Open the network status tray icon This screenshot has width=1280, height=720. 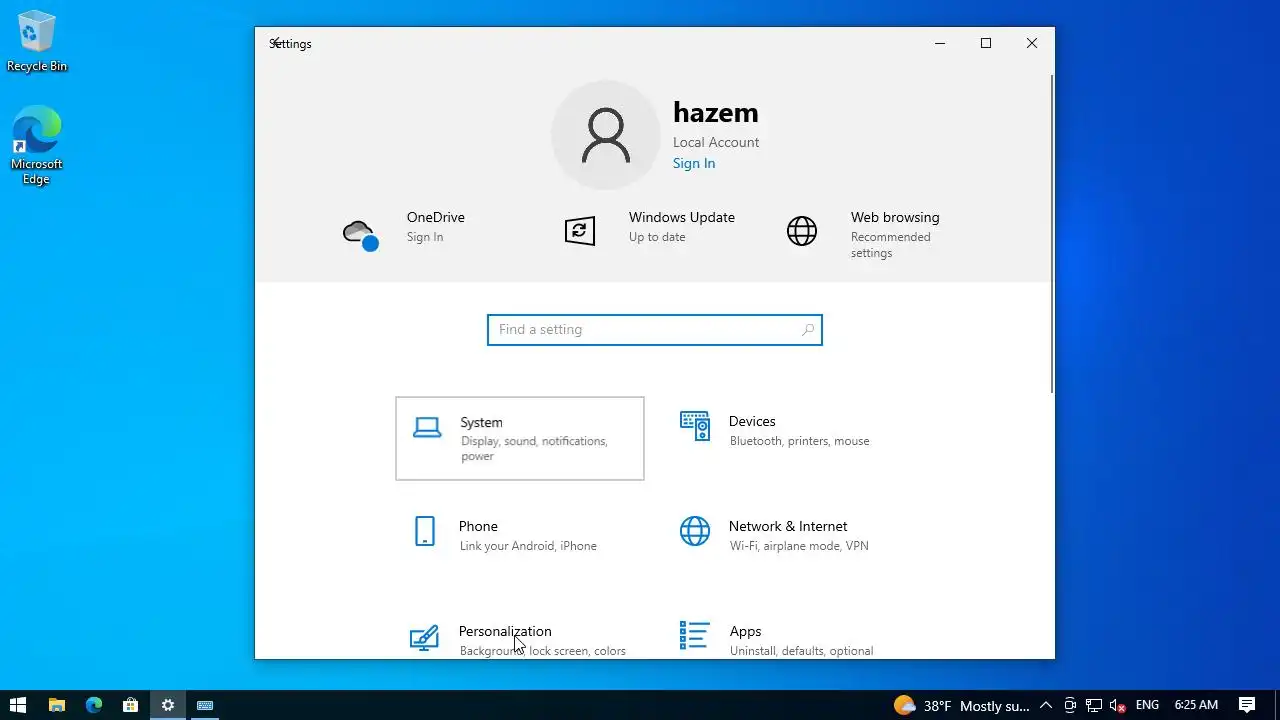[x=1094, y=705]
